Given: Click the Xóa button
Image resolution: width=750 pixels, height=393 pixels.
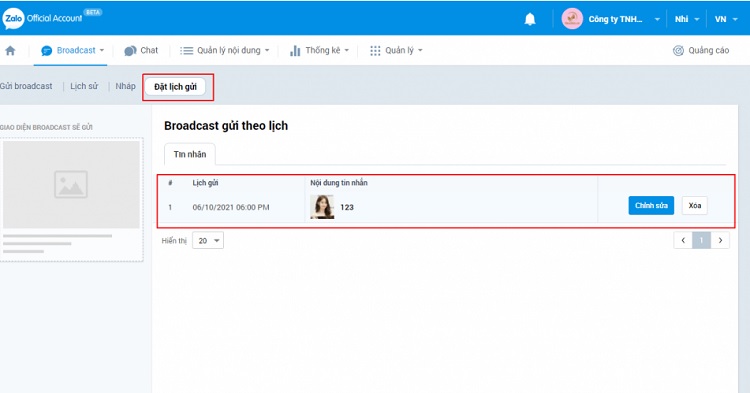Looking at the screenshot, I should point(695,206).
